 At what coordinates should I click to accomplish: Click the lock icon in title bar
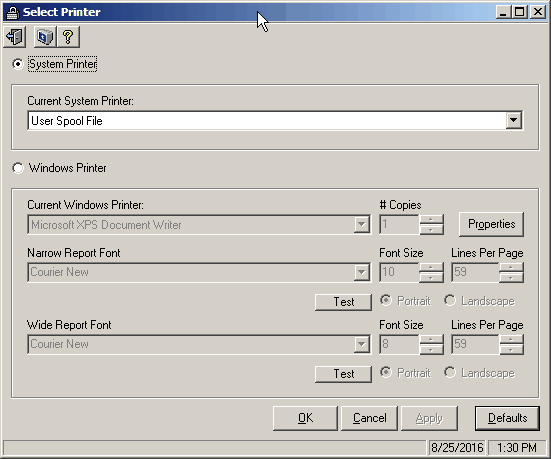tap(13, 12)
